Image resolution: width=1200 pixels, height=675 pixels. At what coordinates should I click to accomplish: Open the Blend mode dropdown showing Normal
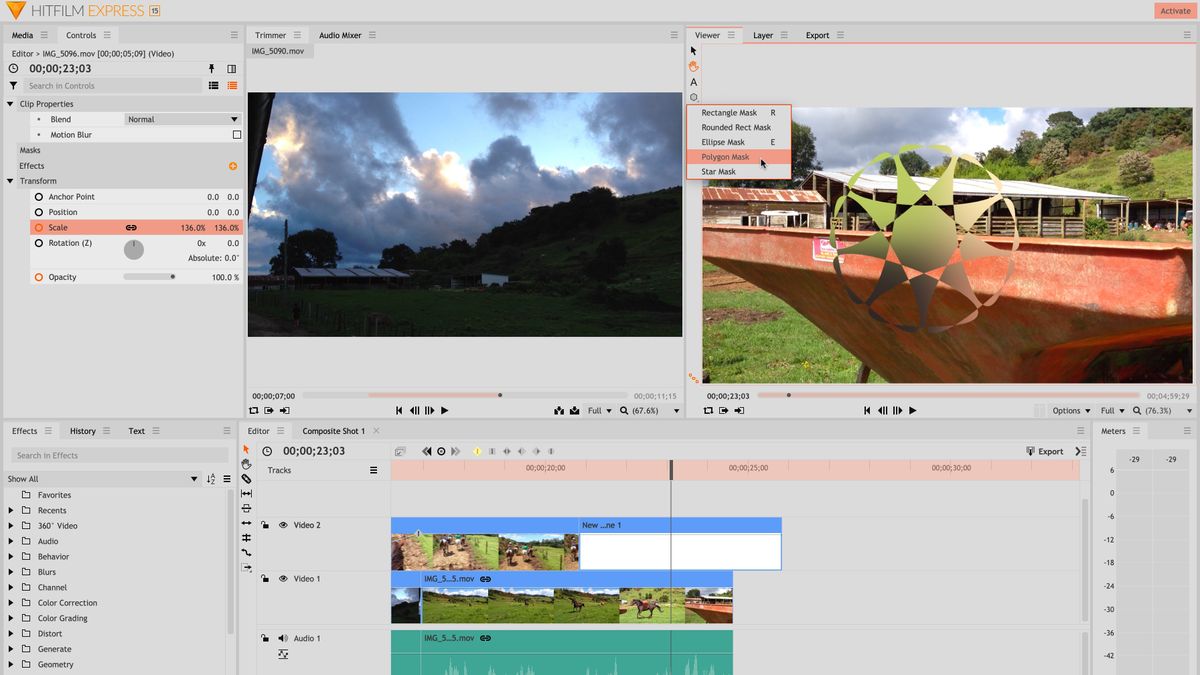point(182,119)
